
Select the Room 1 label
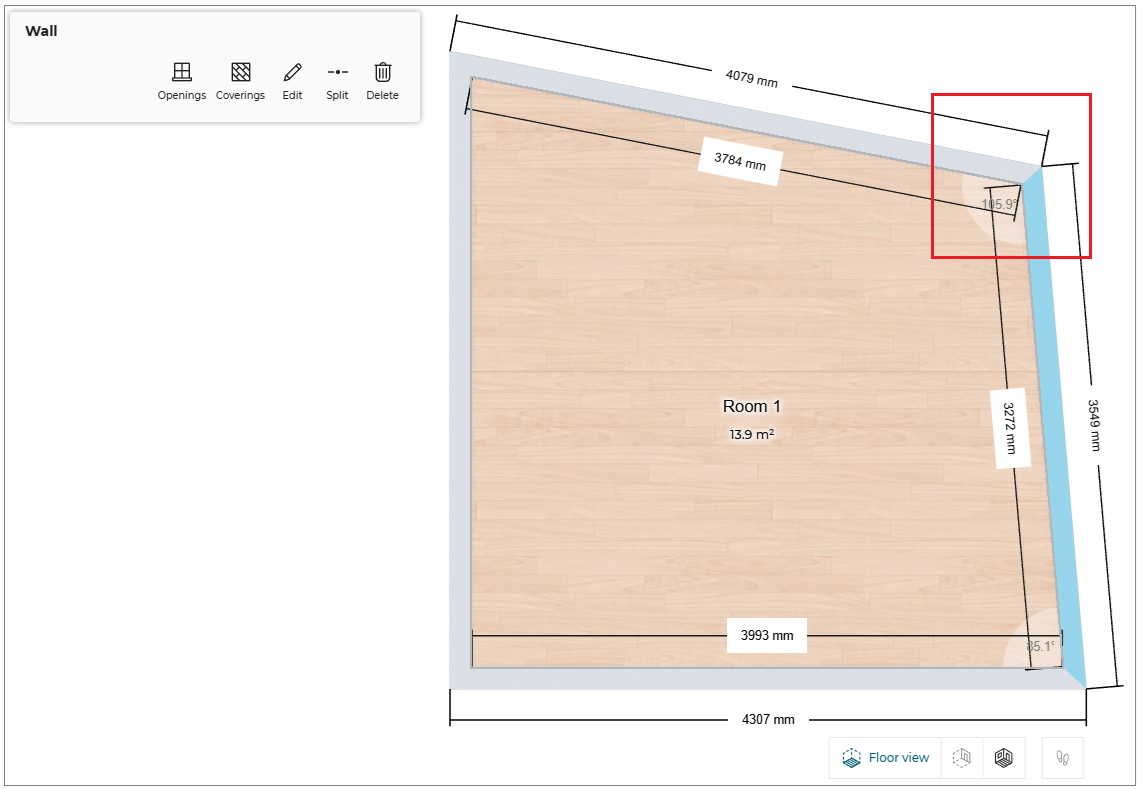751,406
